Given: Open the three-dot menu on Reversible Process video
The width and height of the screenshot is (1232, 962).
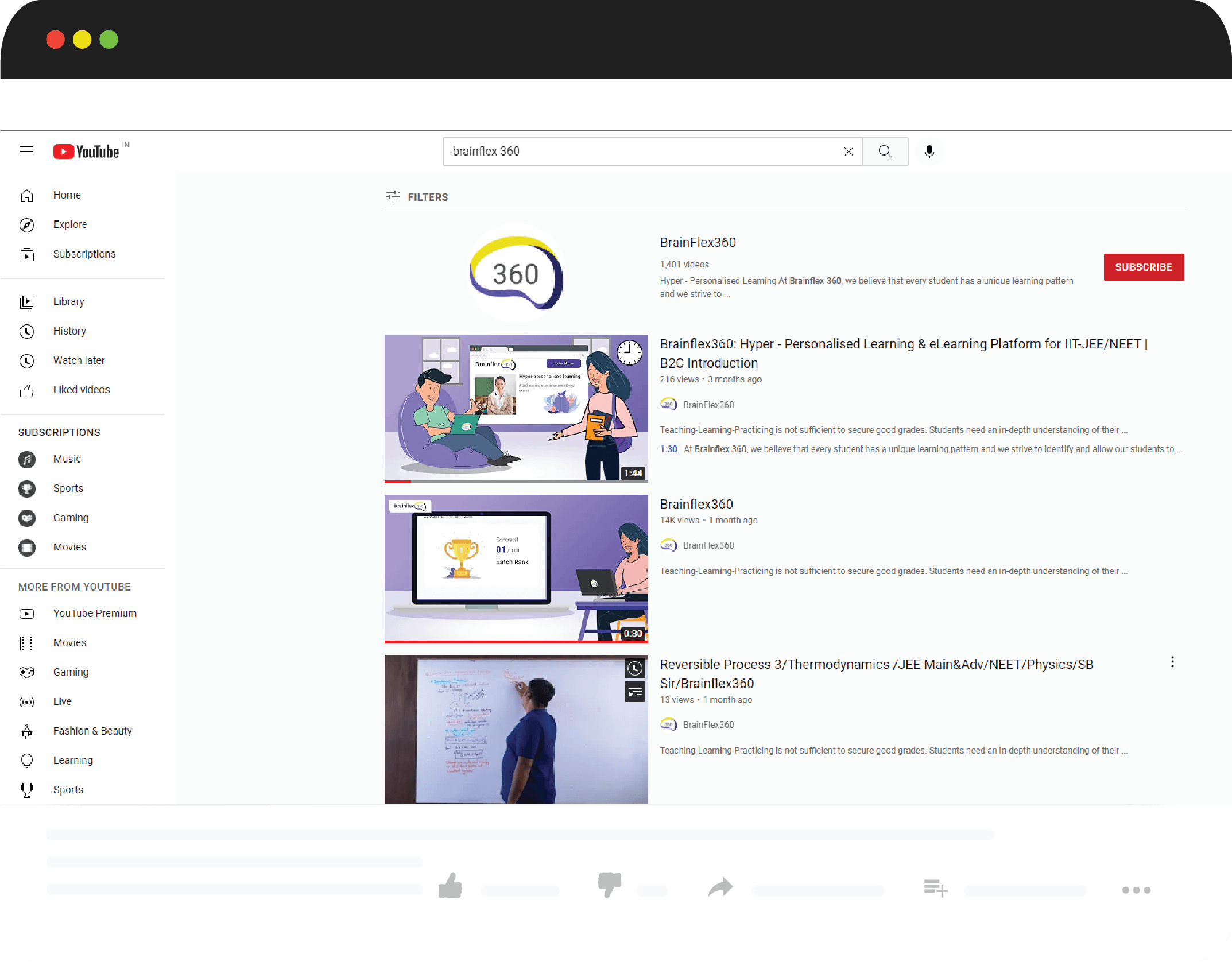Looking at the screenshot, I should (x=1172, y=662).
